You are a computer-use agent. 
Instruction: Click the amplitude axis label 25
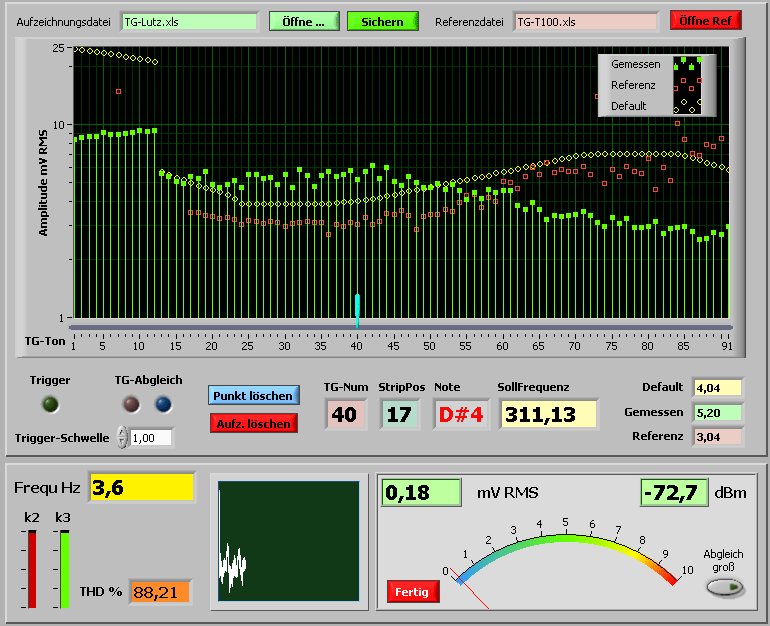point(58,48)
